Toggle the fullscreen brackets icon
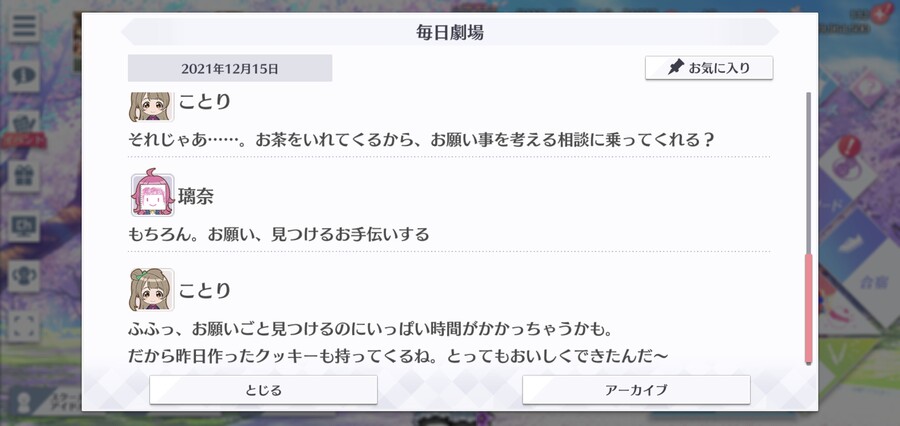The image size is (900, 426). [24, 326]
